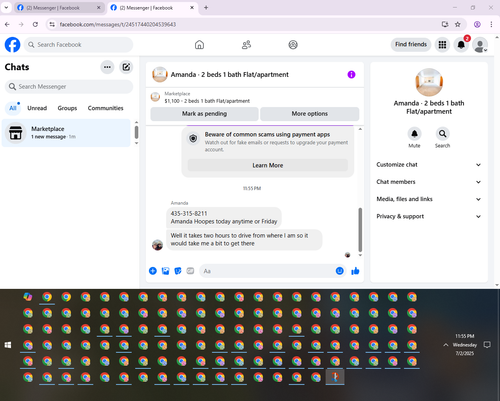Screen dimensions: 500x401
Task: Choose a sticker icon in composer
Action: 178,271
